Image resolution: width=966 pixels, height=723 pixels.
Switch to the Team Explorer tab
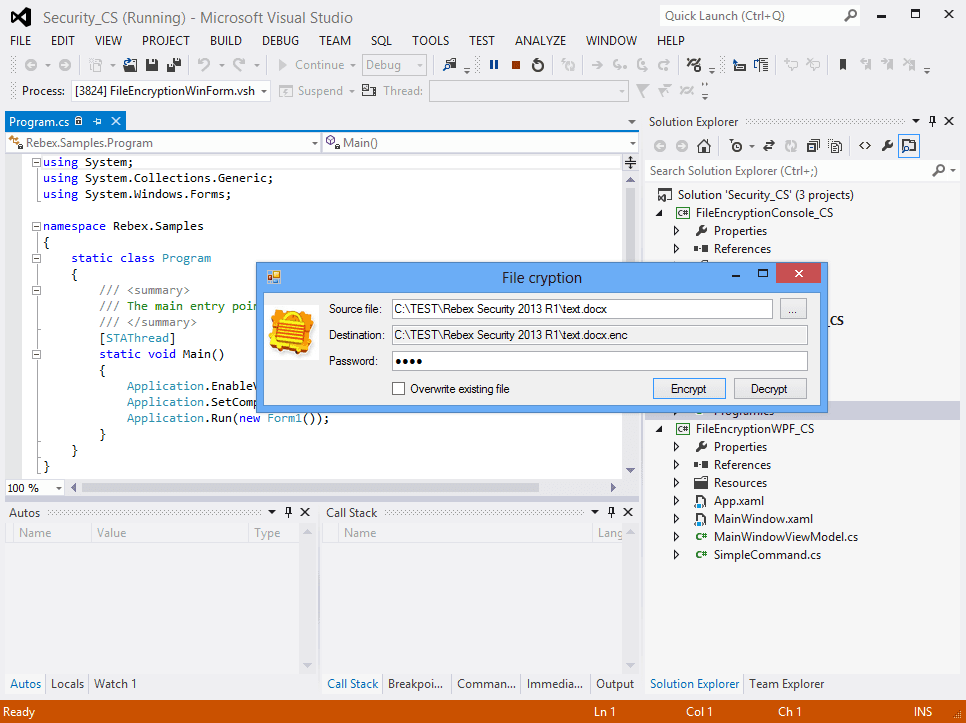786,684
